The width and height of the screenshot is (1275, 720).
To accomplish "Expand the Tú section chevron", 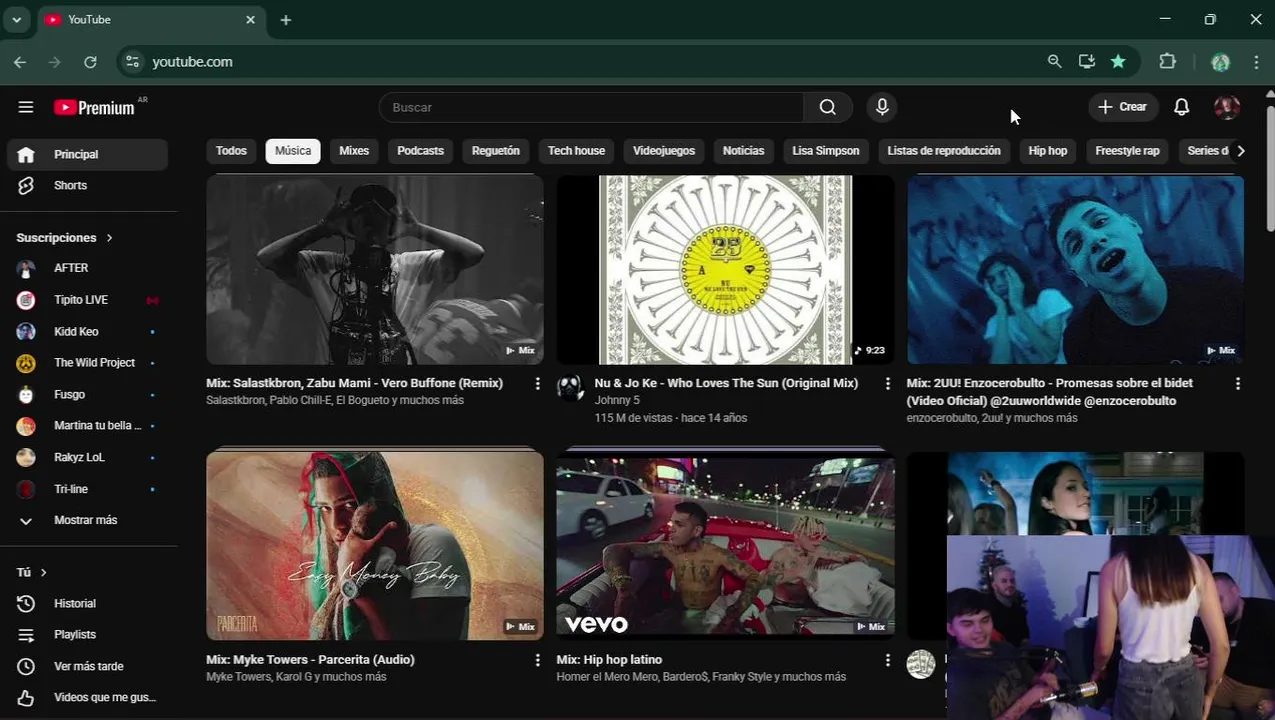I will [x=43, y=573].
